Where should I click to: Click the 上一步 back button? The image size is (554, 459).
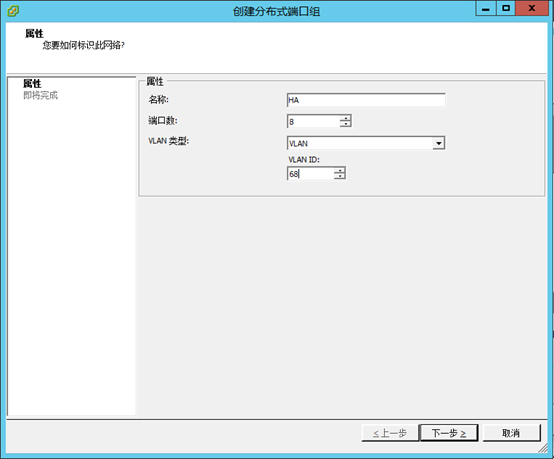390,433
